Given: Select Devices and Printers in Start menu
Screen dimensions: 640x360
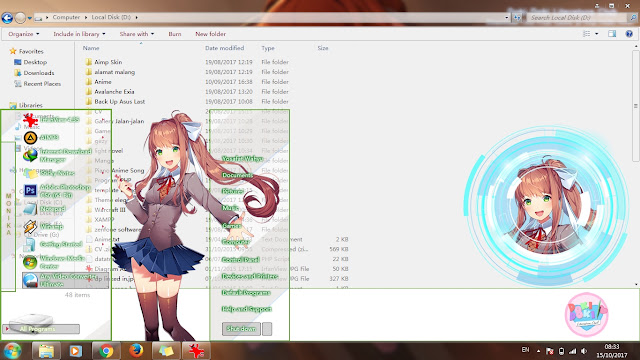Looking at the screenshot, I should click(x=250, y=276).
